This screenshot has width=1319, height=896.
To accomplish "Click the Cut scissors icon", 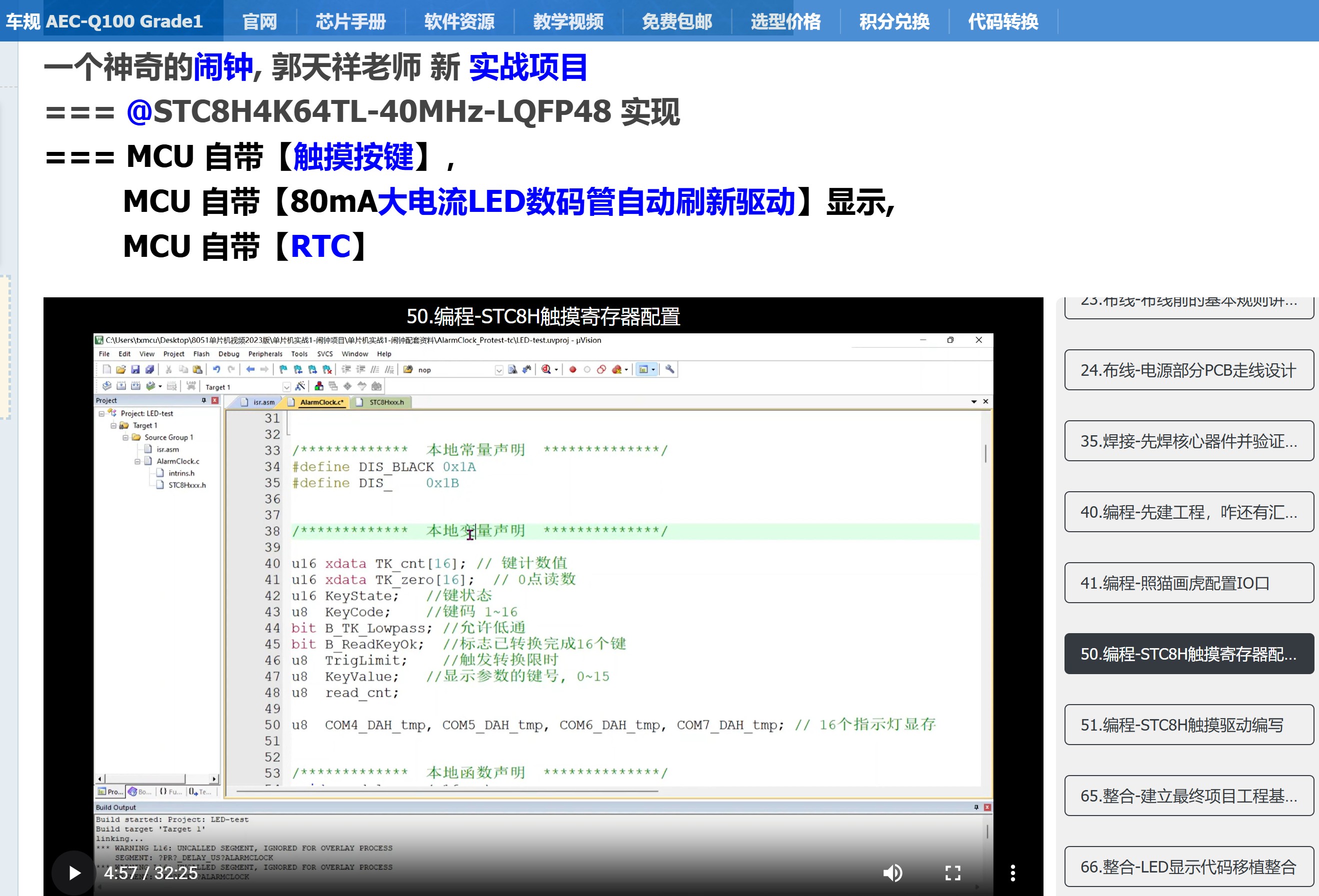I will (x=168, y=370).
